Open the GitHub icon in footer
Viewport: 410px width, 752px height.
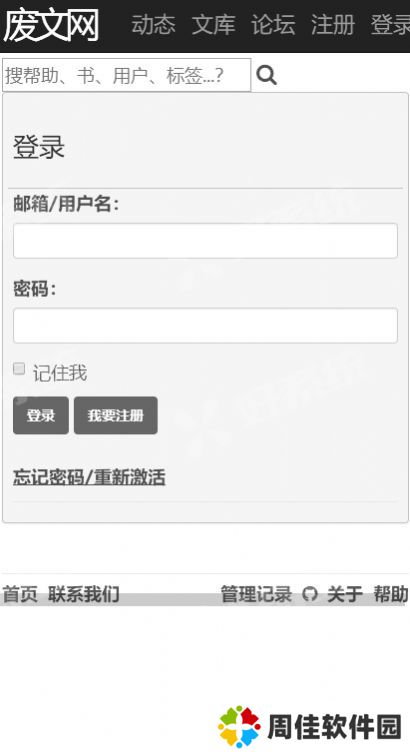pyautogui.click(x=310, y=595)
